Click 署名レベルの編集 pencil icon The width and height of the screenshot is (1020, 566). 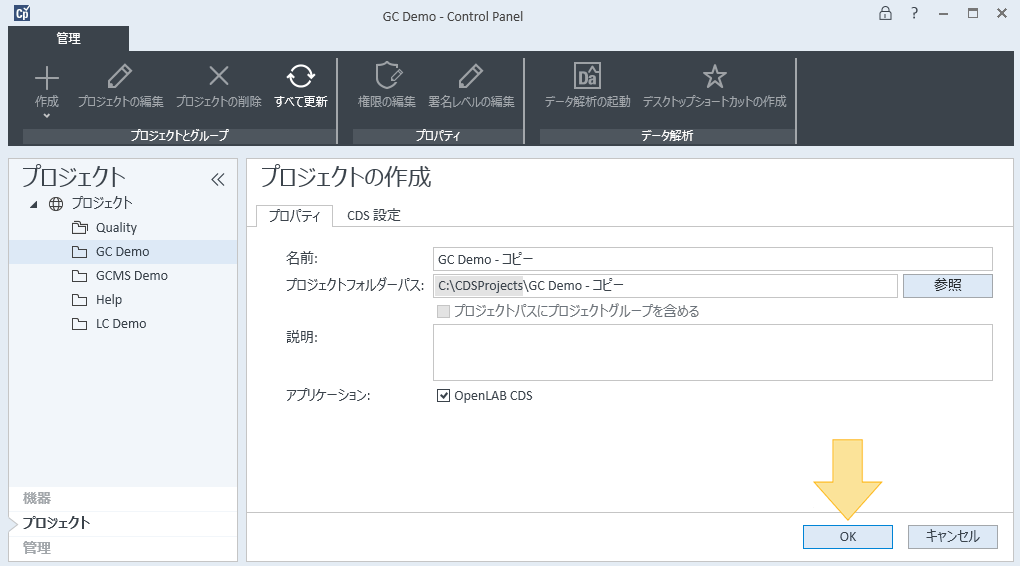click(470, 76)
